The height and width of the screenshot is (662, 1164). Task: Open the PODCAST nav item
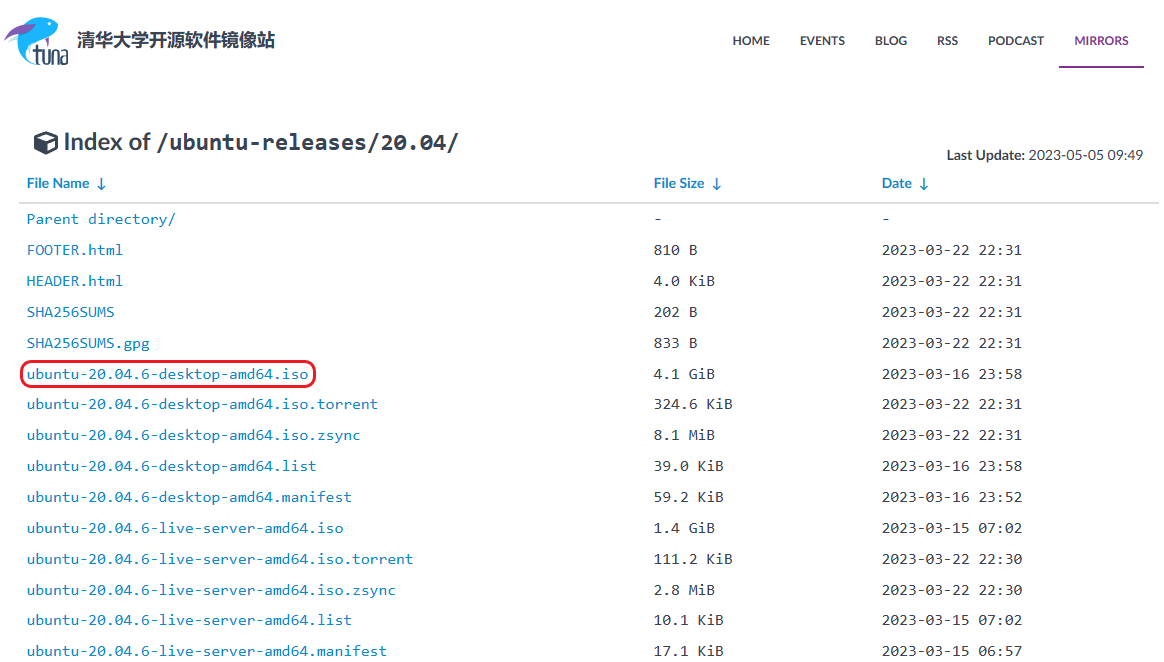(1016, 41)
